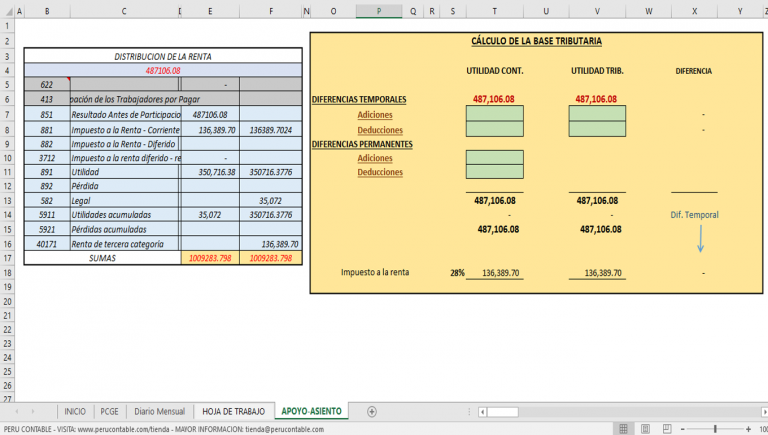
Task: Click green Utilidad Trib. temporal Deducciones cell
Action: click(597, 129)
